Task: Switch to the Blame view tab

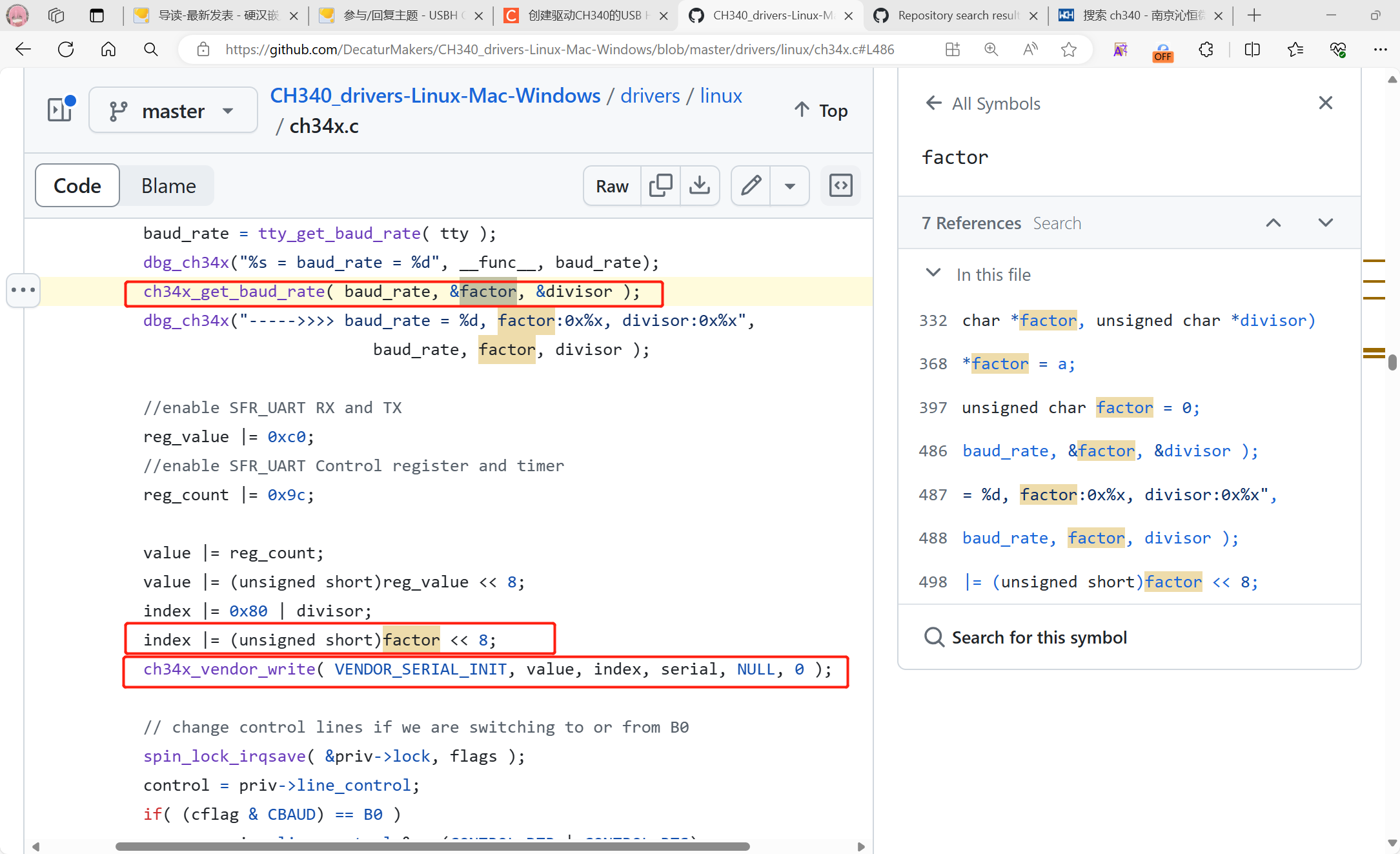Action: tap(168, 186)
